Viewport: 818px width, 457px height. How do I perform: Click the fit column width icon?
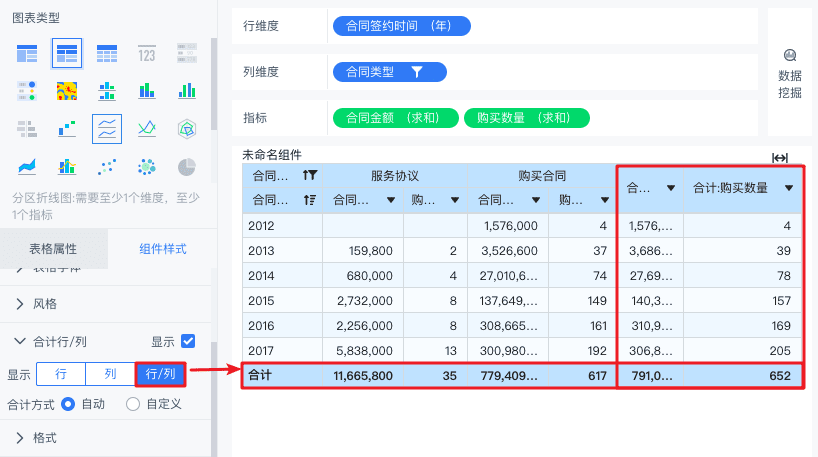(780, 158)
